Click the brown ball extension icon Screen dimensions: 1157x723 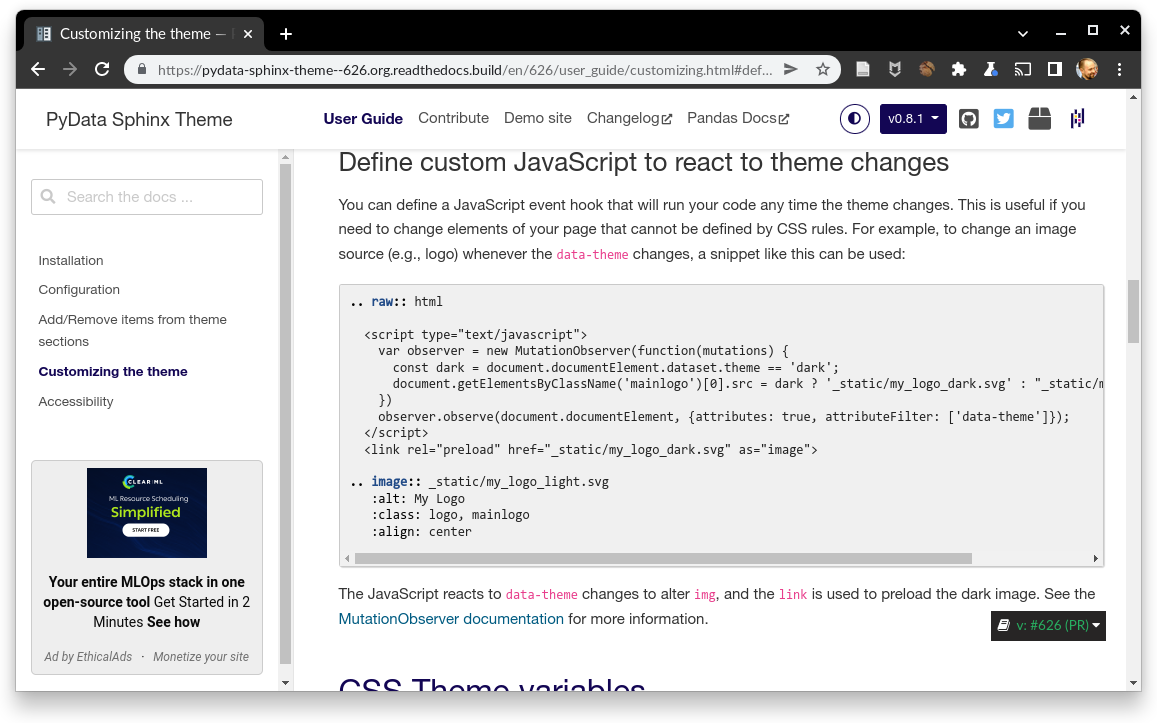(x=927, y=69)
